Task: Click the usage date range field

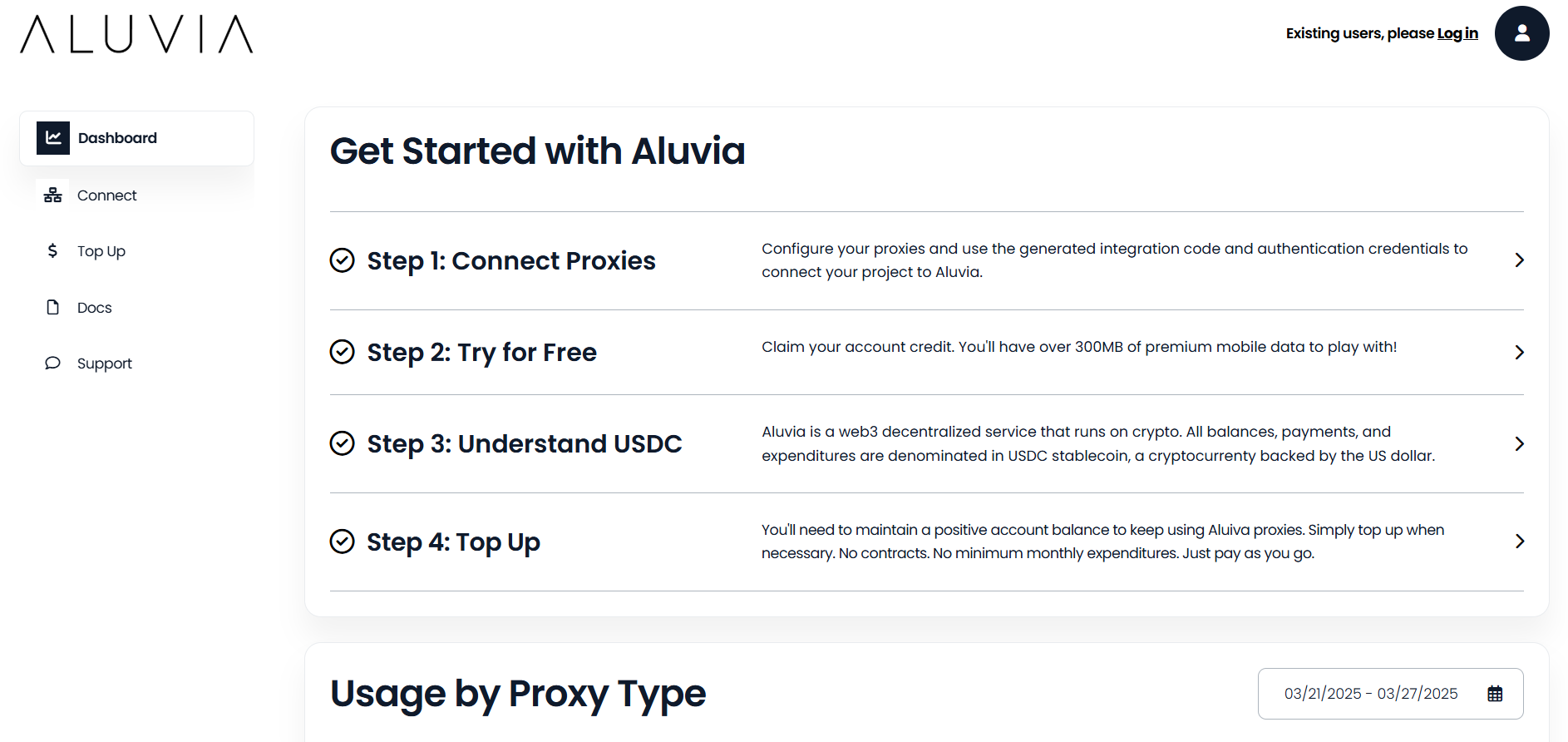Action: tap(1371, 694)
